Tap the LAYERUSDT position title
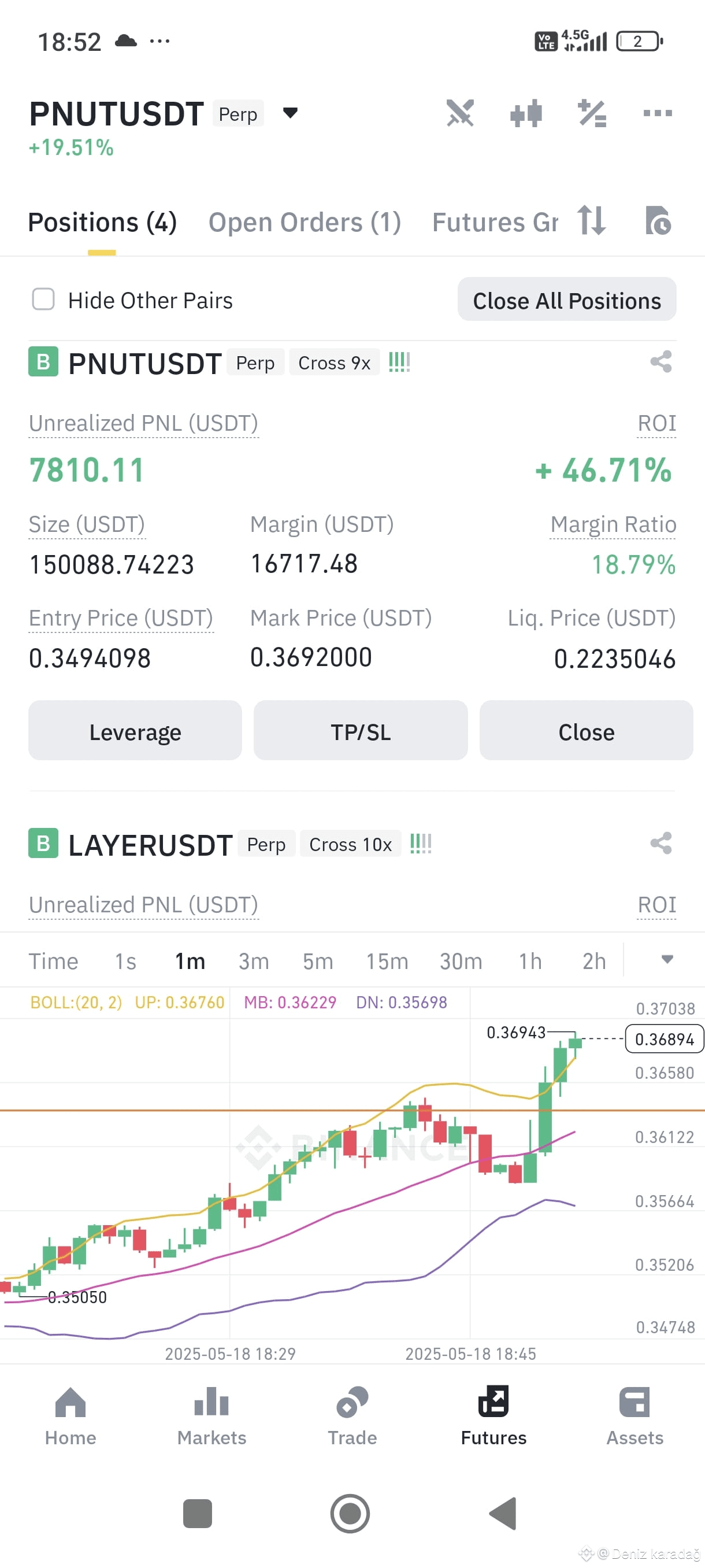The height and width of the screenshot is (1568, 705). pyautogui.click(x=150, y=845)
